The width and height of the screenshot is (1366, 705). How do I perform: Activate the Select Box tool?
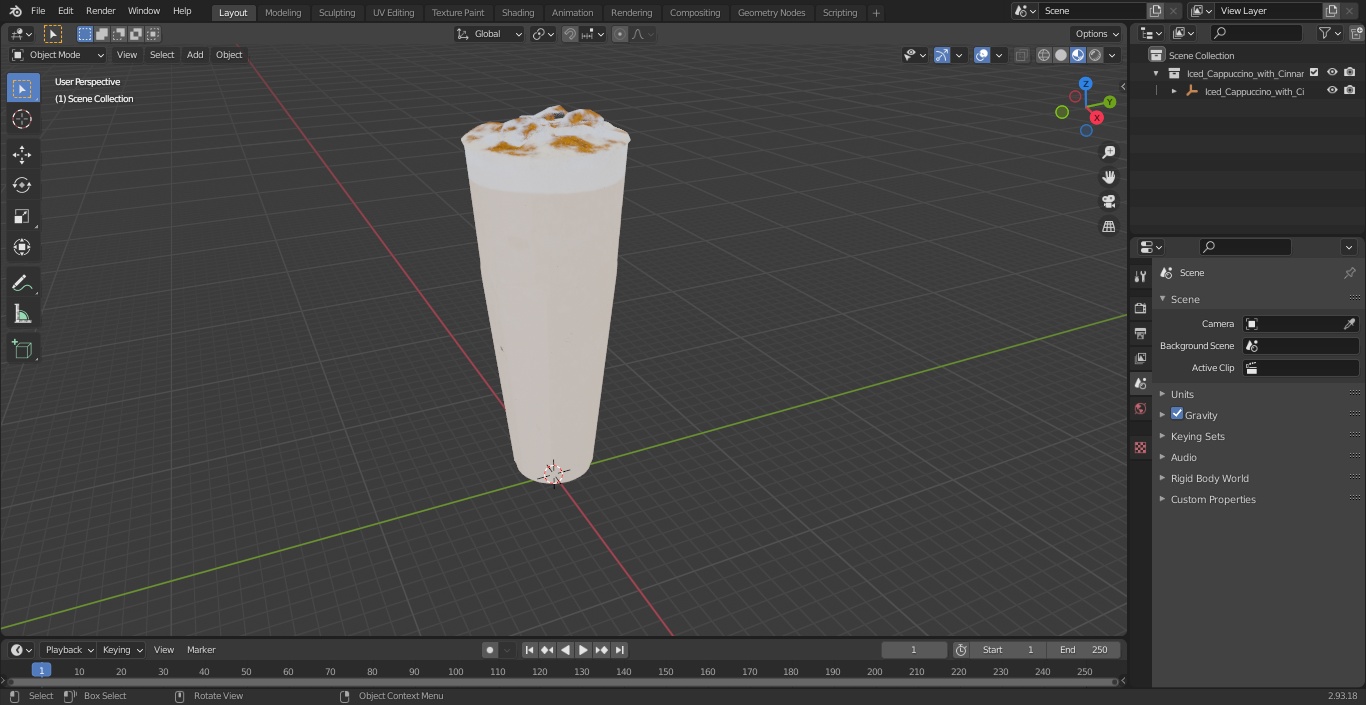click(x=22, y=88)
